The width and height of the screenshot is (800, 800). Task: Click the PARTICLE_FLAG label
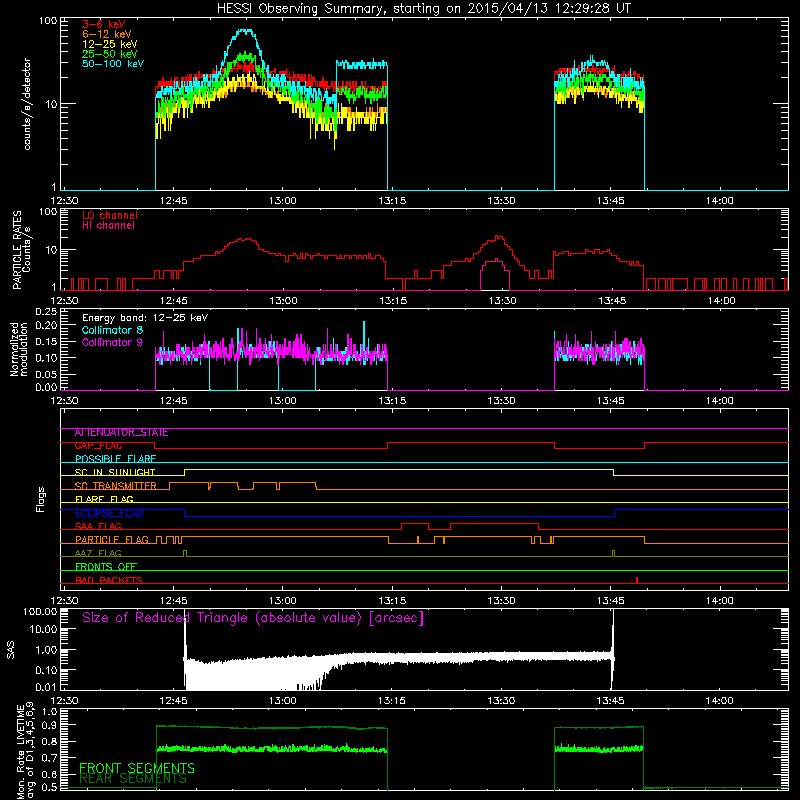click(x=112, y=540)
